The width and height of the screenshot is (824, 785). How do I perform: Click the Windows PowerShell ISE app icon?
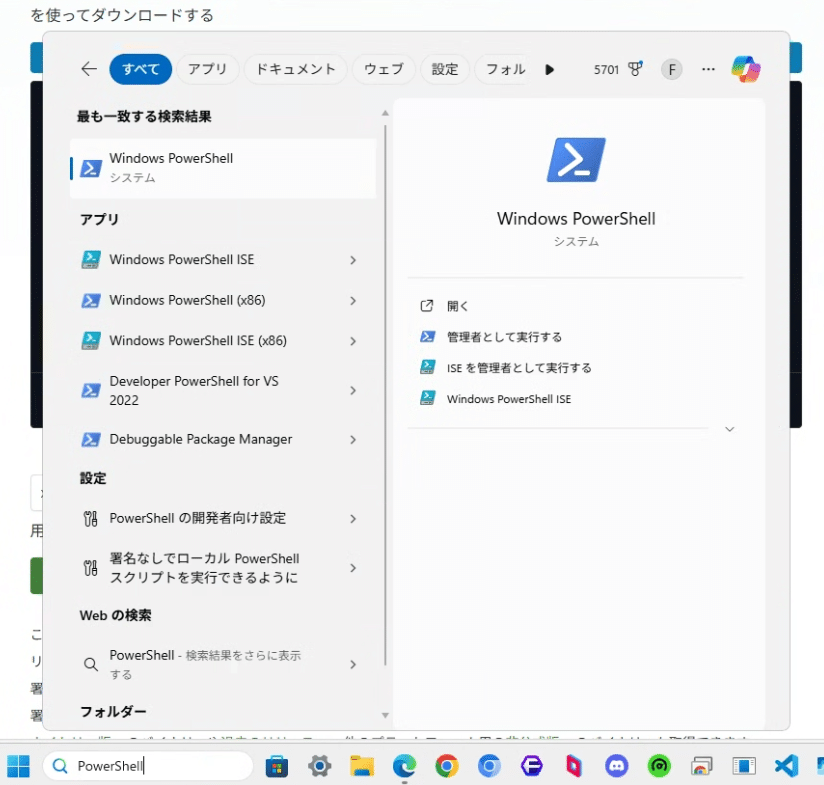click(91, 260)
